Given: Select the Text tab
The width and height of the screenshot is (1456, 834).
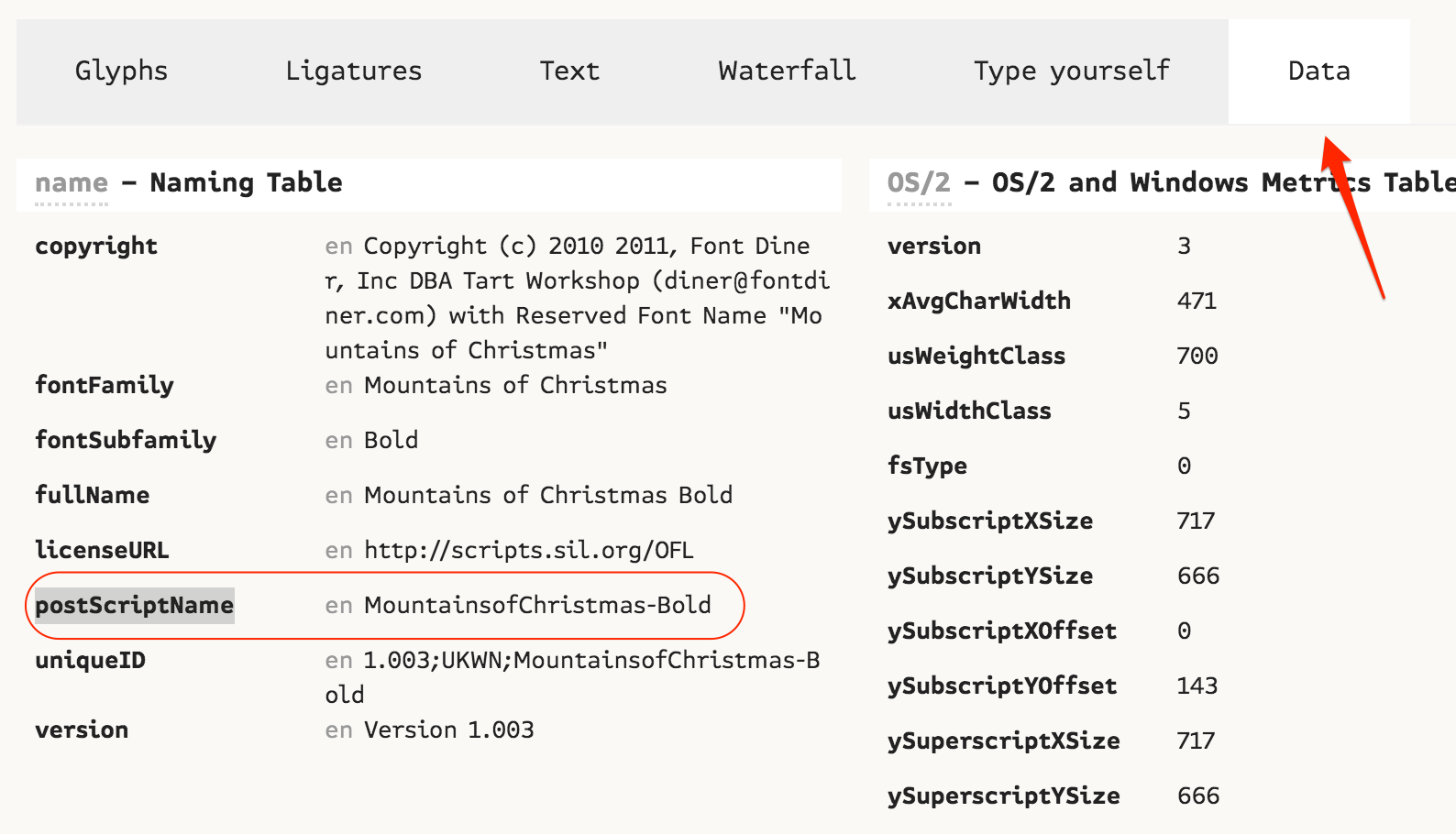Looking at the screenshot, I should tap(569, 71).
